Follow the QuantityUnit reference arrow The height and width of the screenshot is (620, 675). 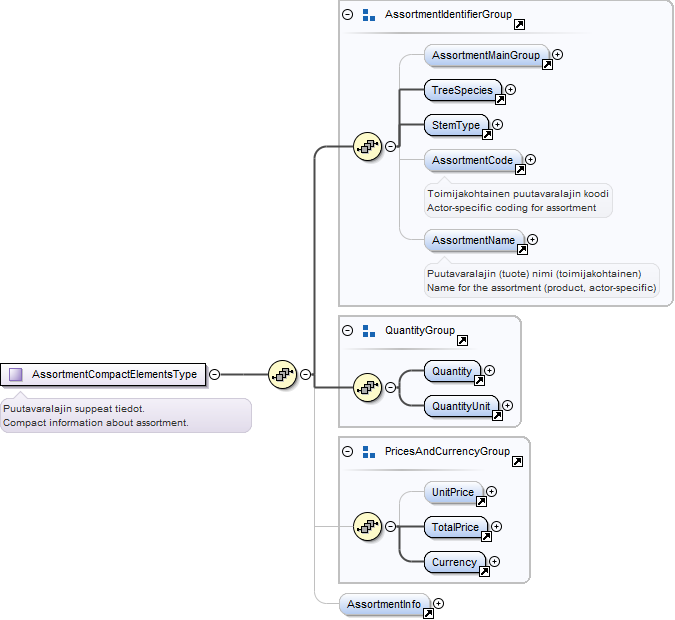tap(497, 415)
